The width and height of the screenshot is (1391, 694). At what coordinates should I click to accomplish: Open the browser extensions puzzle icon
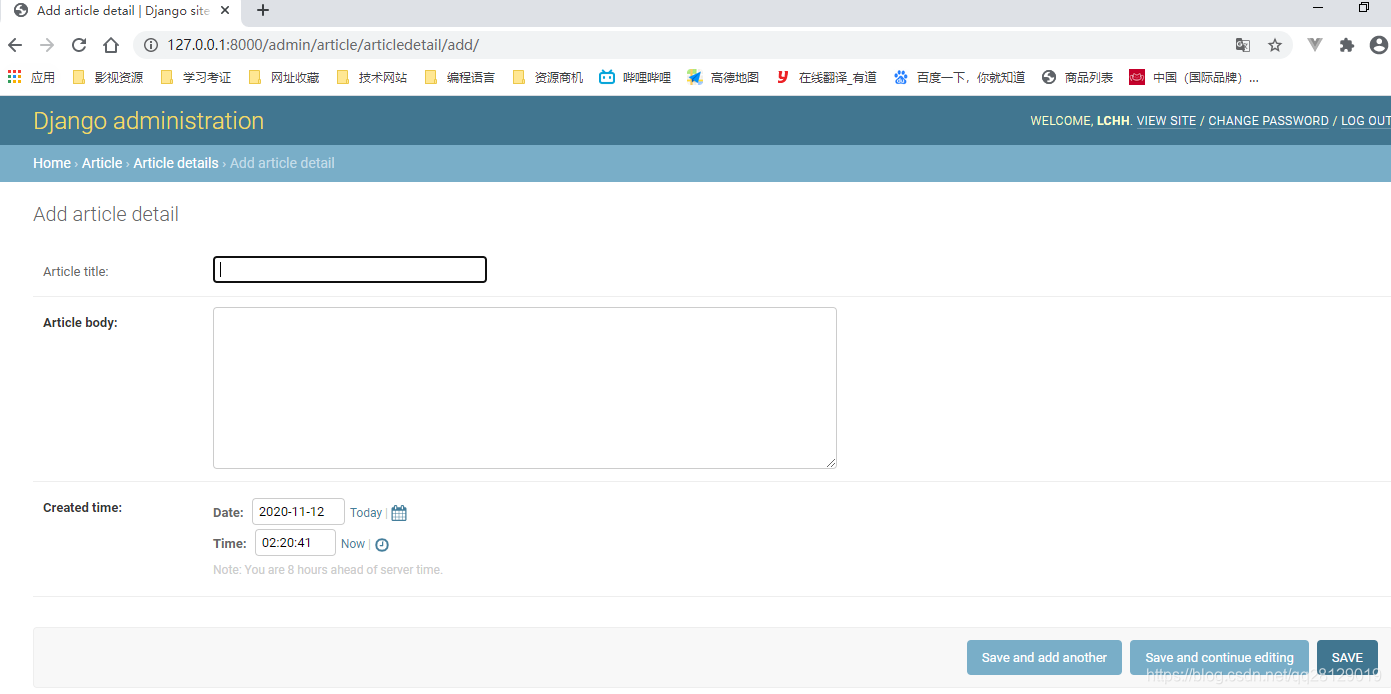pos(1347,45)
